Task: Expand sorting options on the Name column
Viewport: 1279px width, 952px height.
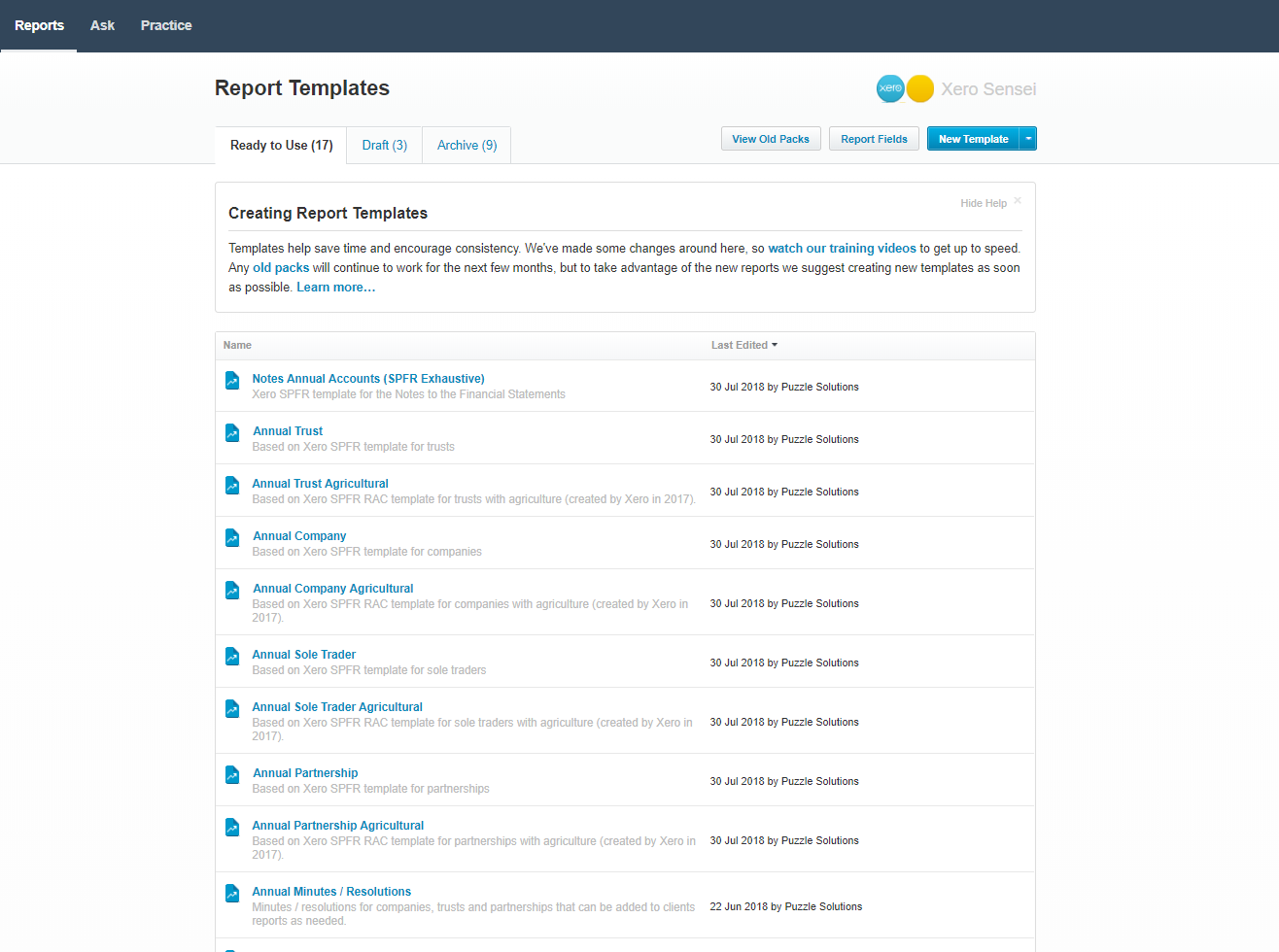Action: pos(237,345)
